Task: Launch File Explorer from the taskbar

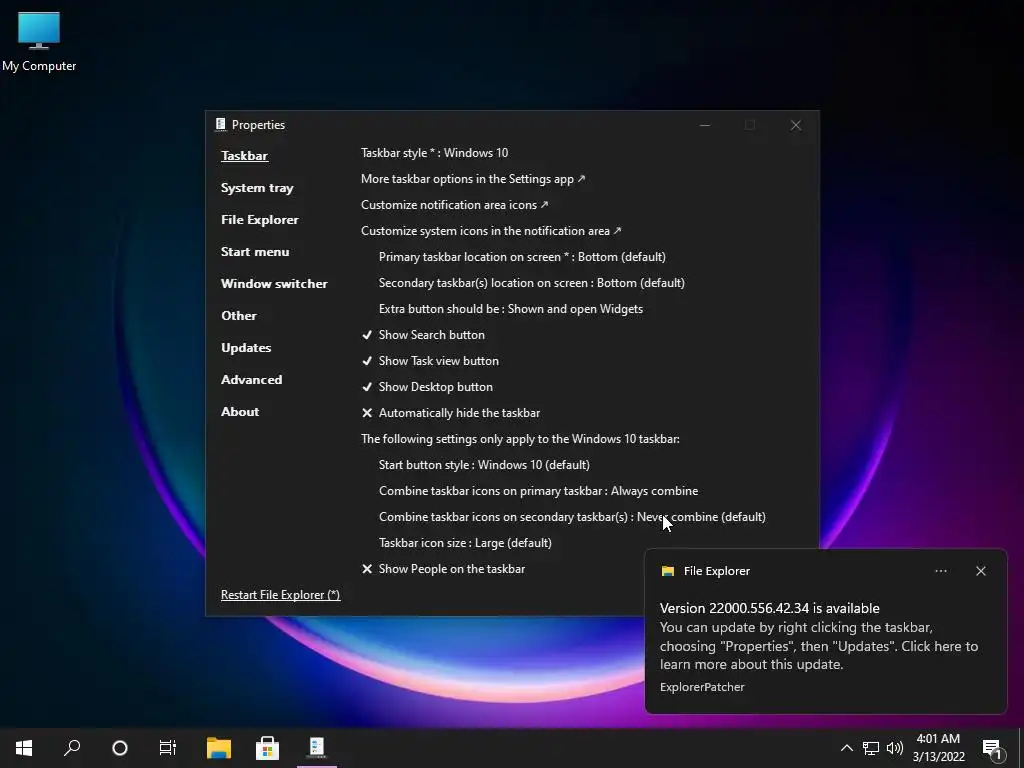Action: (219, 748)
